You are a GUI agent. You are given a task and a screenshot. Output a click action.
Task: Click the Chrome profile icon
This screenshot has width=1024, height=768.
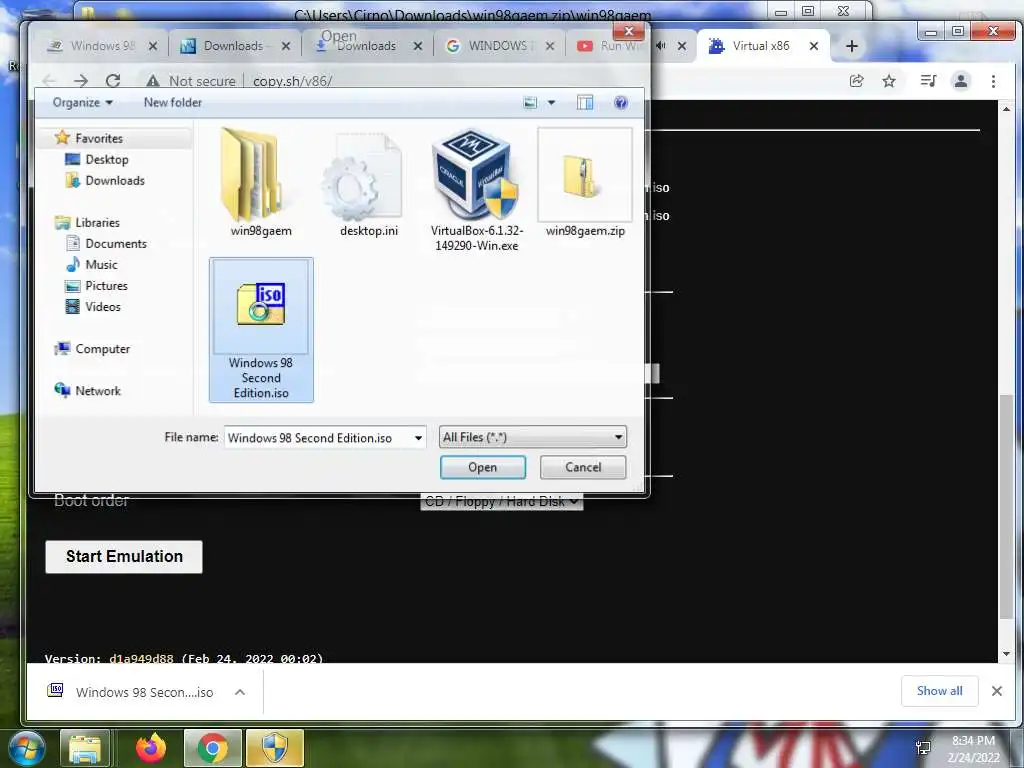(x=961, y=81)
